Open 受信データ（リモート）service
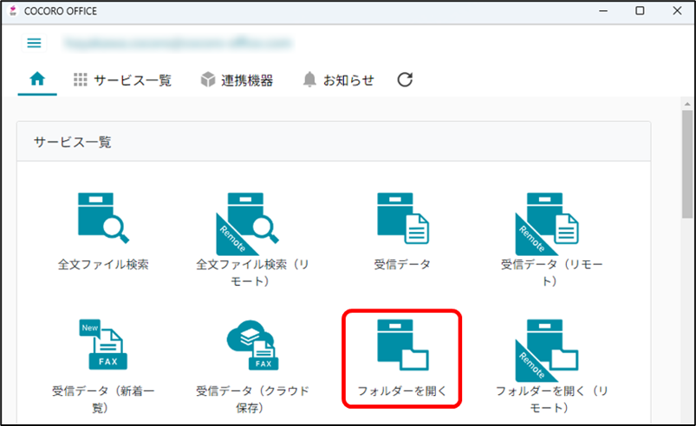The height and width of the screenshot is (426, 696). tap(551, 240)
